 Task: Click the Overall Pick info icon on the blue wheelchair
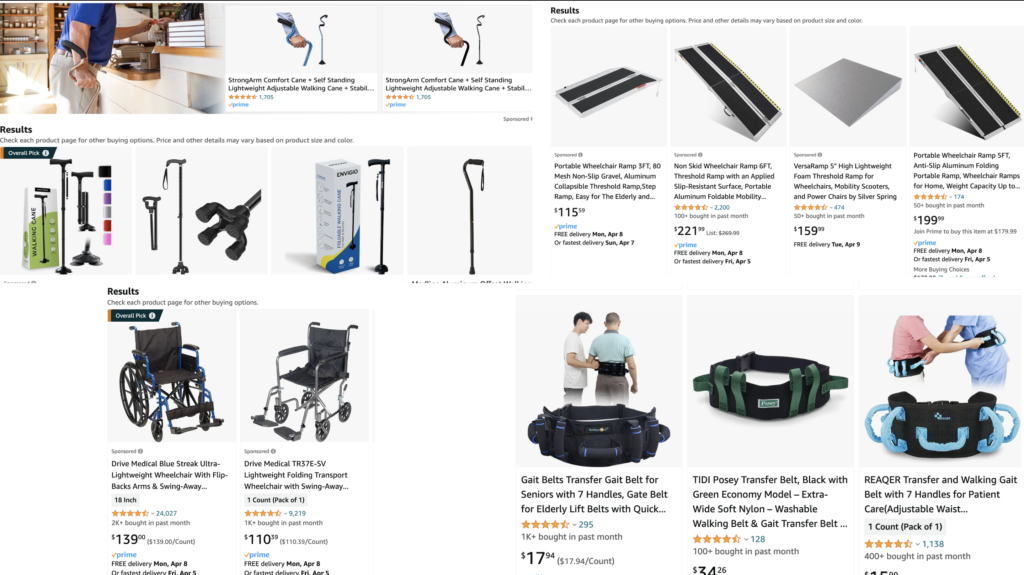pyautogui.click(x=152, y=316)
